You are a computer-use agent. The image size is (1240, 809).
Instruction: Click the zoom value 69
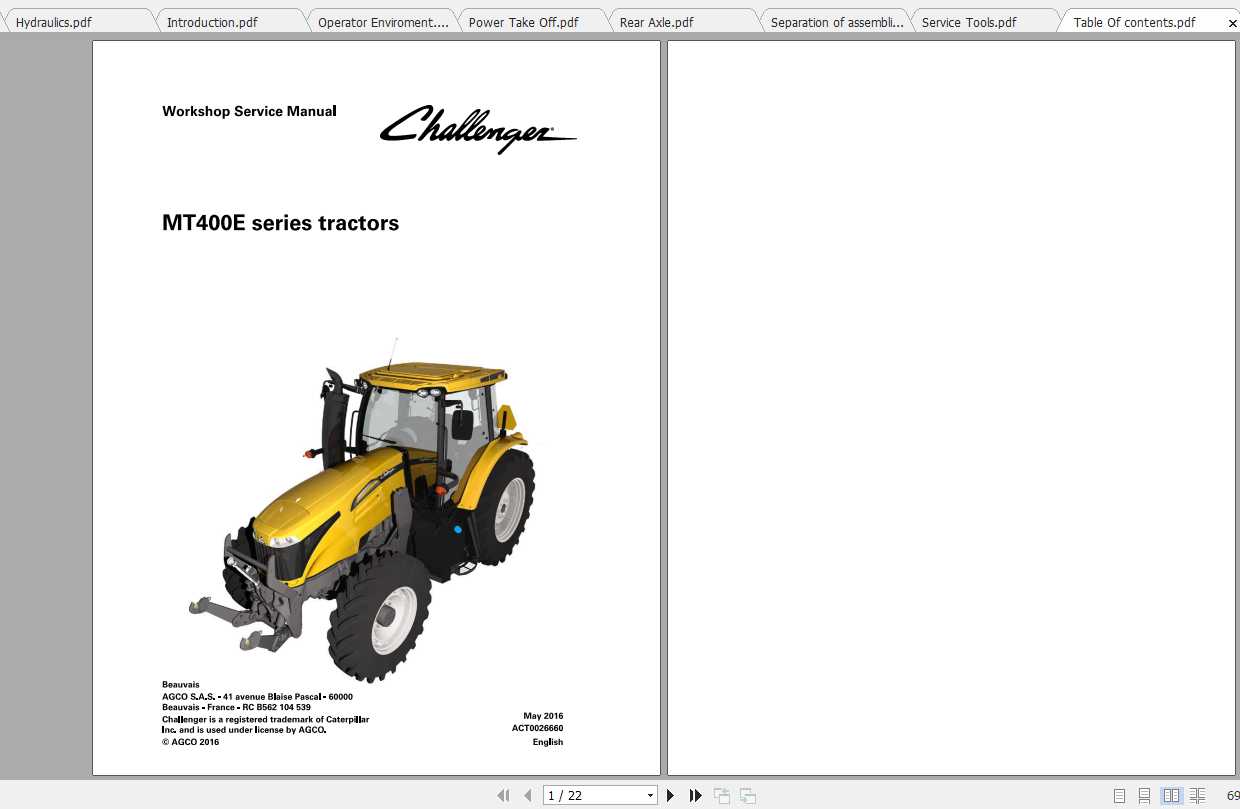point(1232,796)
